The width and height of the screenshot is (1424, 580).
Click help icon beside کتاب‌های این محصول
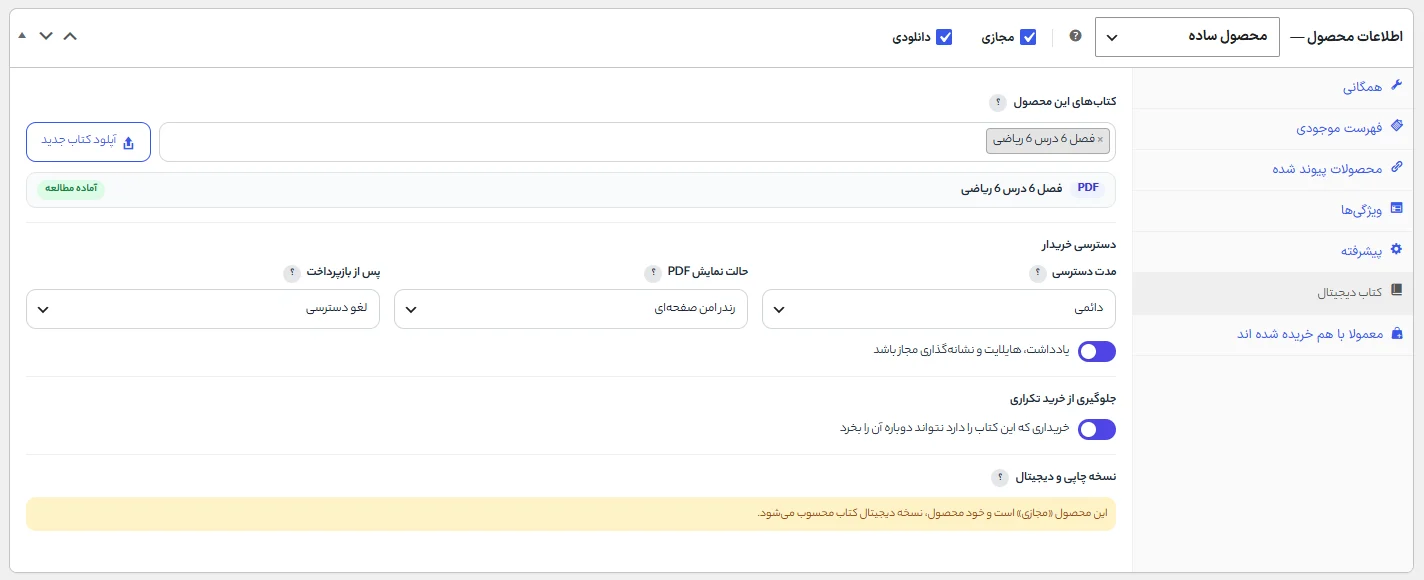coord(998,102)
